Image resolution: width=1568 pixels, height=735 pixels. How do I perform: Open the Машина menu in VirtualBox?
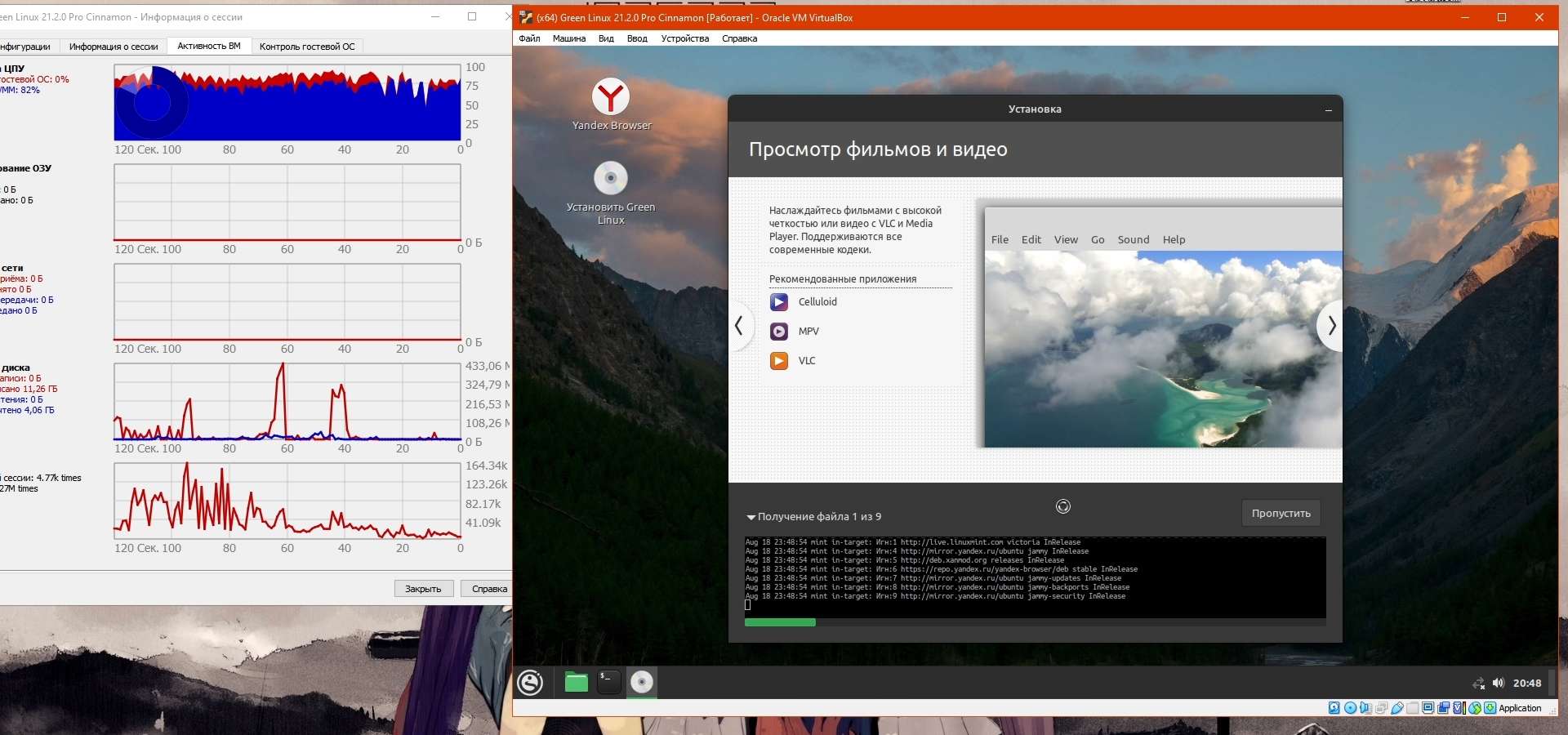569,38
